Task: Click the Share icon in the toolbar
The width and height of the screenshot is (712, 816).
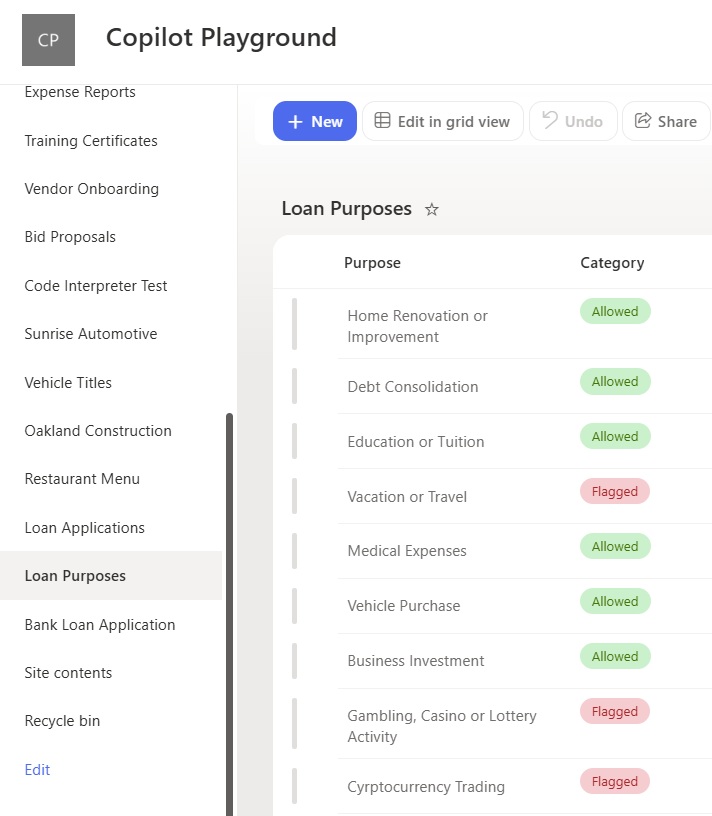Action: pos(643,120)
